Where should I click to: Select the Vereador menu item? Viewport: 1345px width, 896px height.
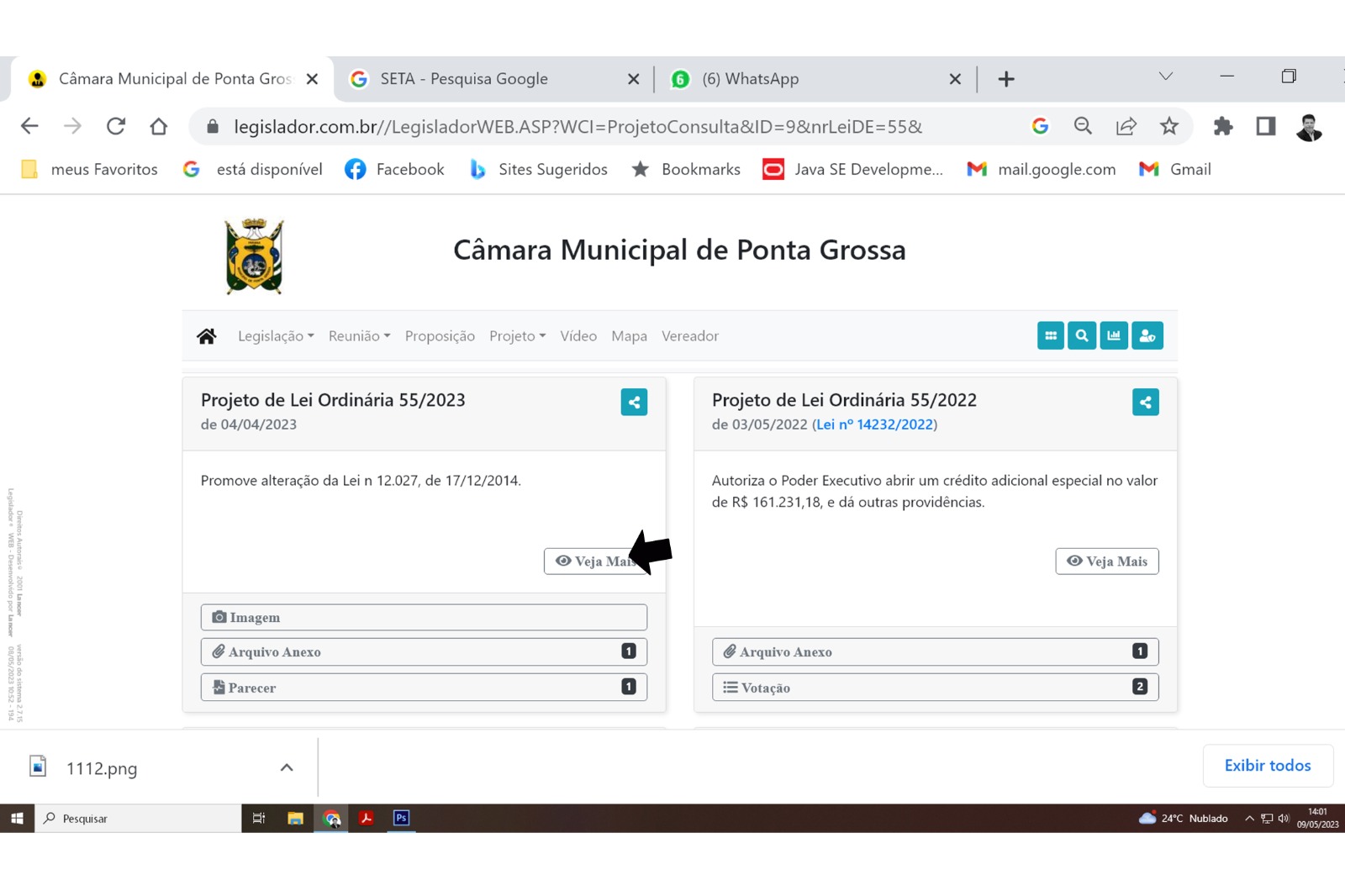click(689, 335)
